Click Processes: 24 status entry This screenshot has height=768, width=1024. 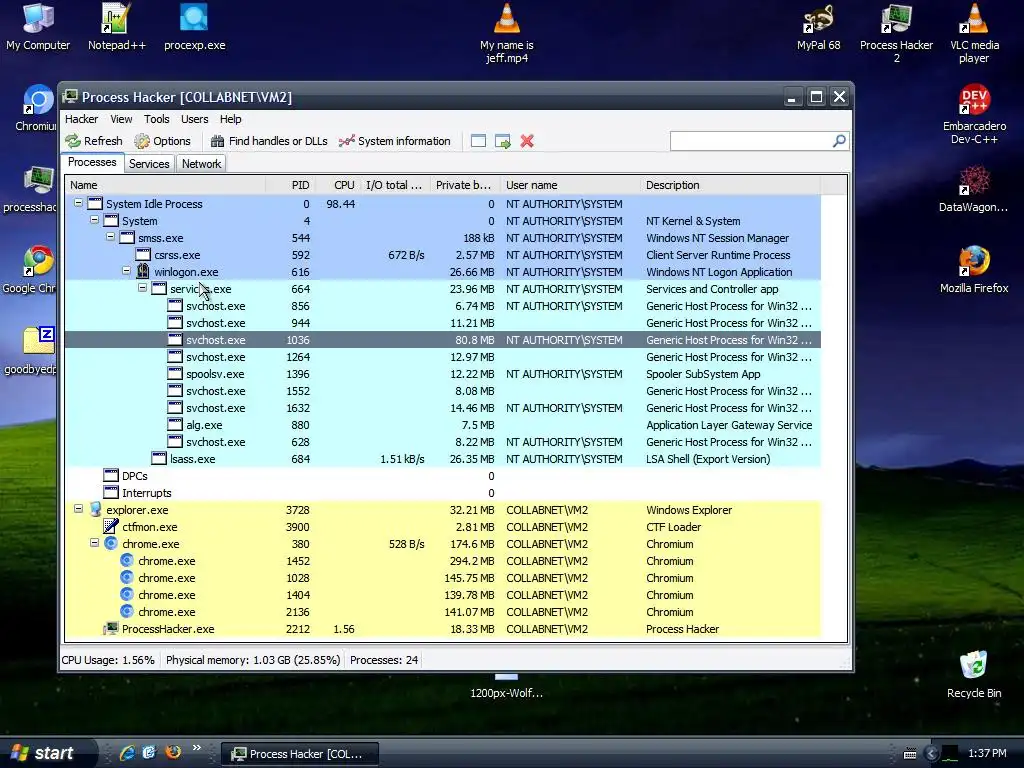pos(384,660)
